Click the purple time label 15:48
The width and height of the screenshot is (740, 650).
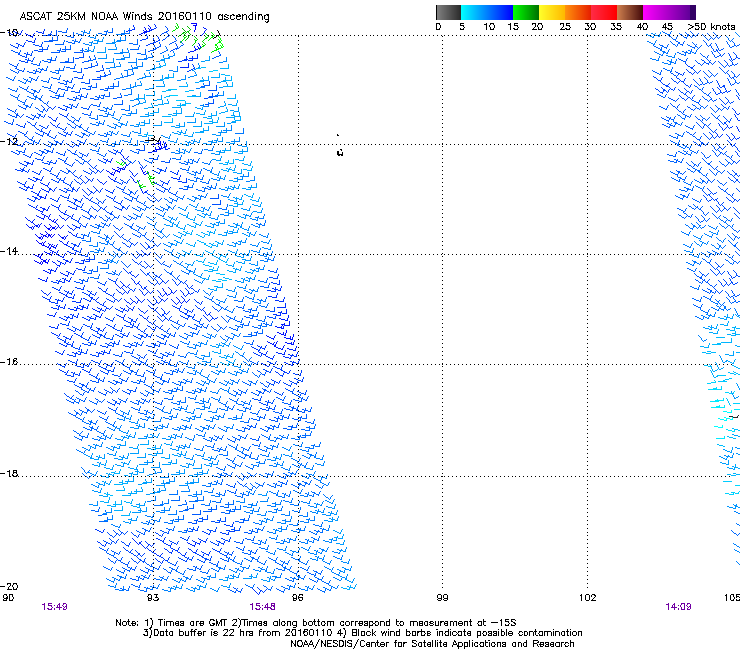click(x=262, y=607)
